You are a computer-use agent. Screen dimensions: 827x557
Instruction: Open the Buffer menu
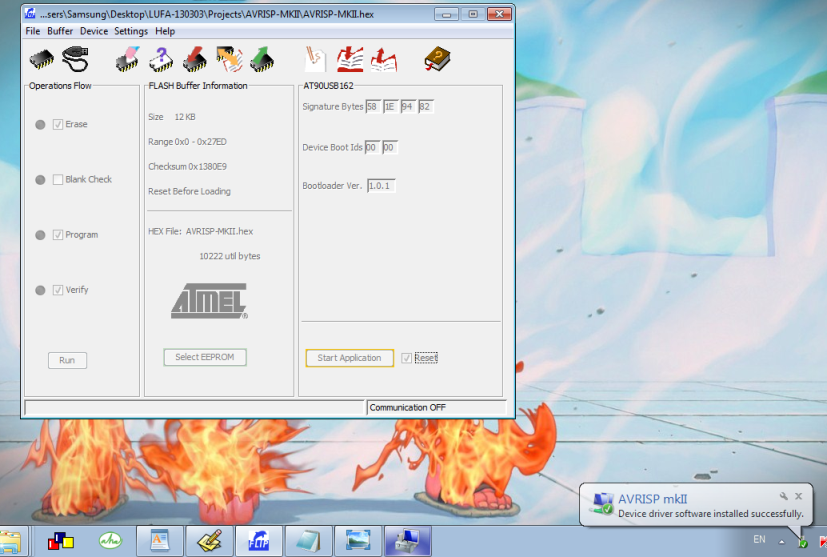point(60,31)
